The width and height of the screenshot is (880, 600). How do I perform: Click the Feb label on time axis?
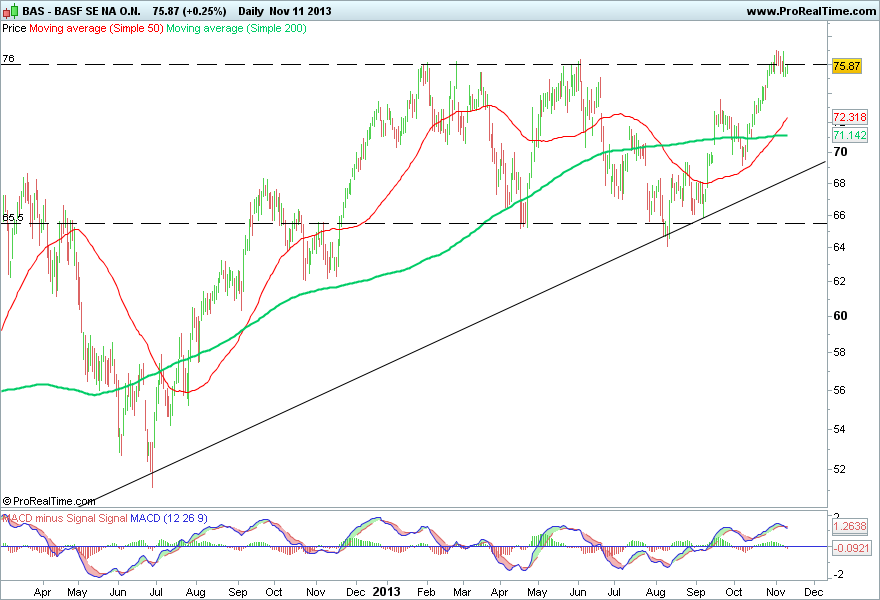click(427, 592)
